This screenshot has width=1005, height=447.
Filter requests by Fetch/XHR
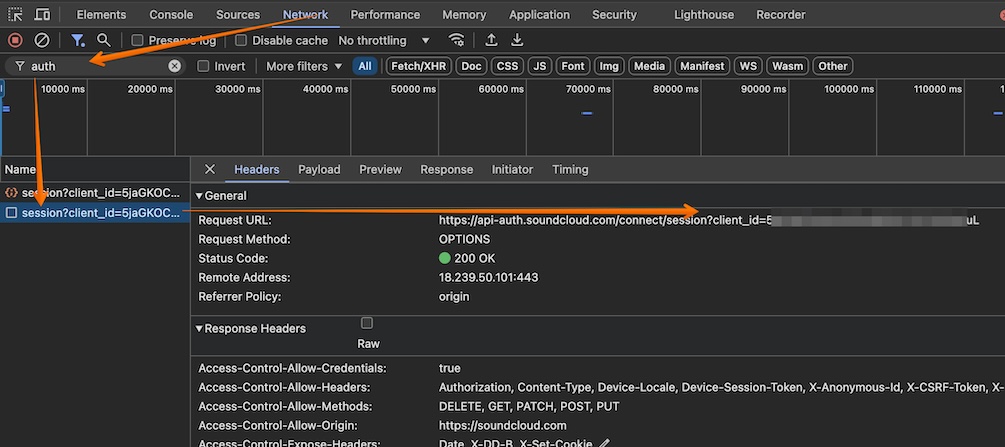[418, 66]
